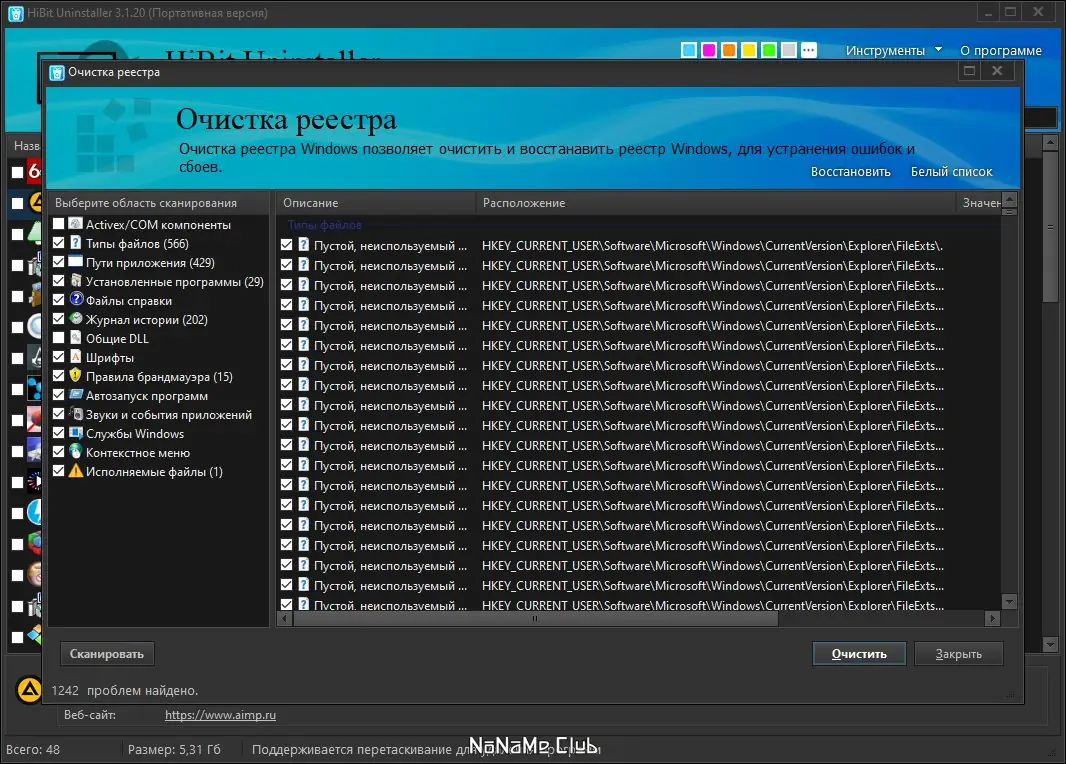This screenshot has width=1066, height=764.
Task: Enable the 'Общие DLL' checkbox
Action: pos(58,338)
